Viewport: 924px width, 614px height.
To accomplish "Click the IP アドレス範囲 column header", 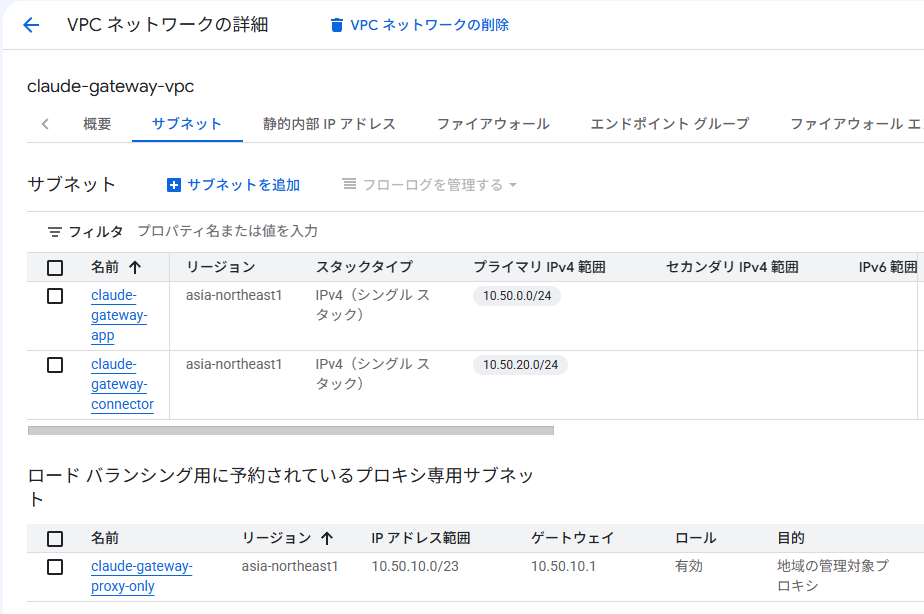I will click(x=421, y=538).
